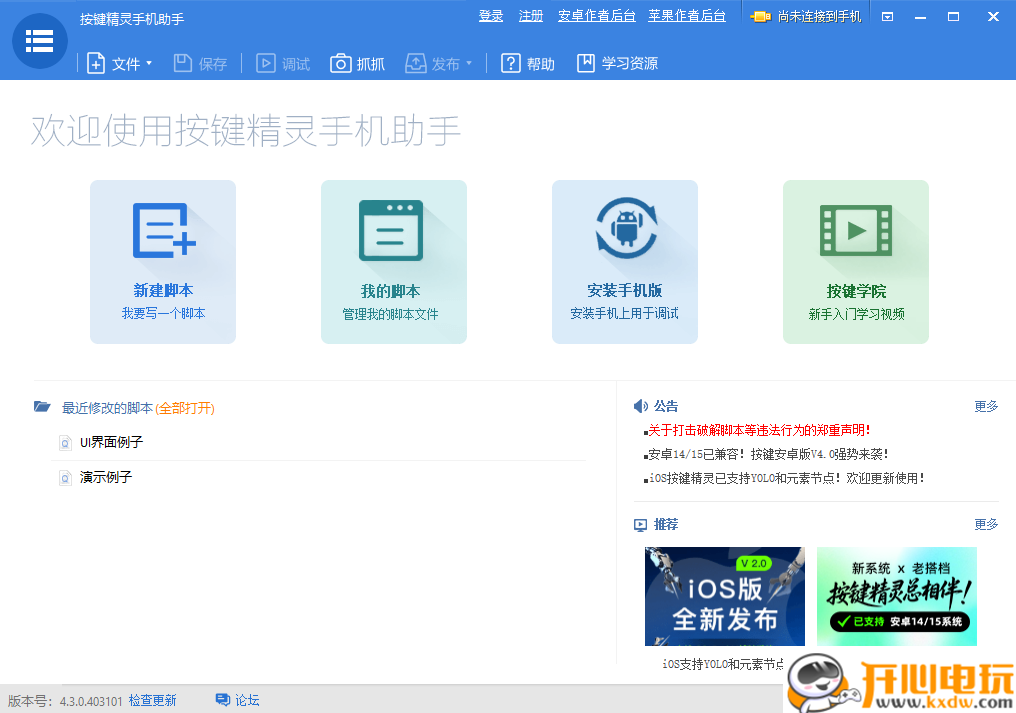Open the 论坛 forum from status bar
Screen dimensions: 1016x713
tap(236, 700)
